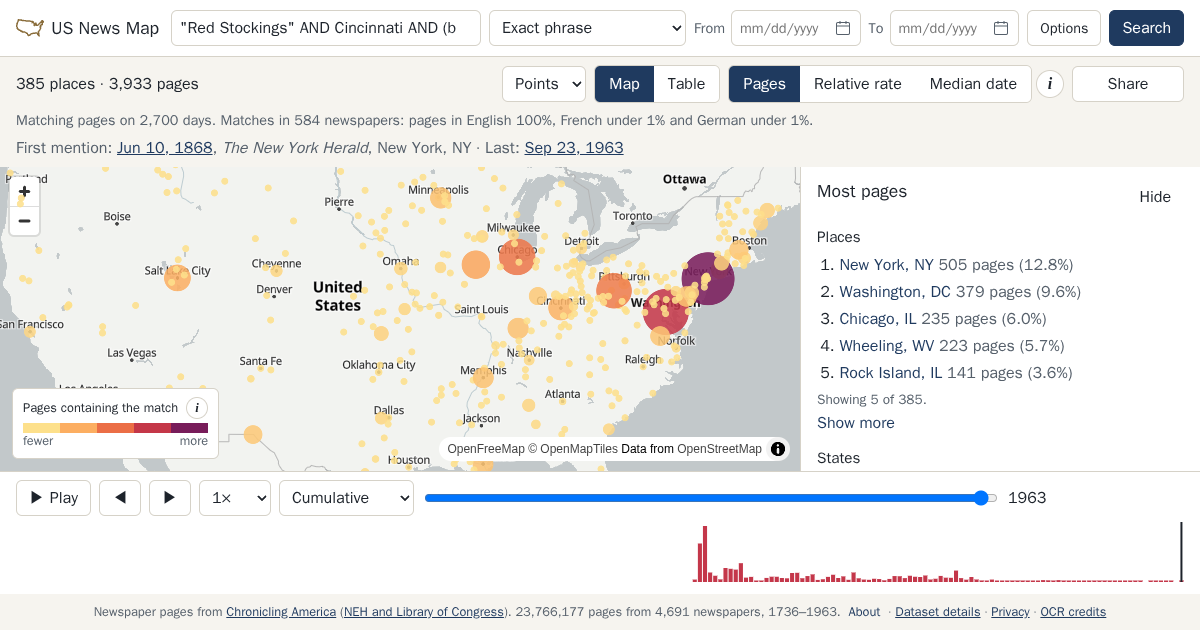This screenshot has width=1200, height=630.
Task: Open the From date calendar picker icon
Action: [843, 28]
